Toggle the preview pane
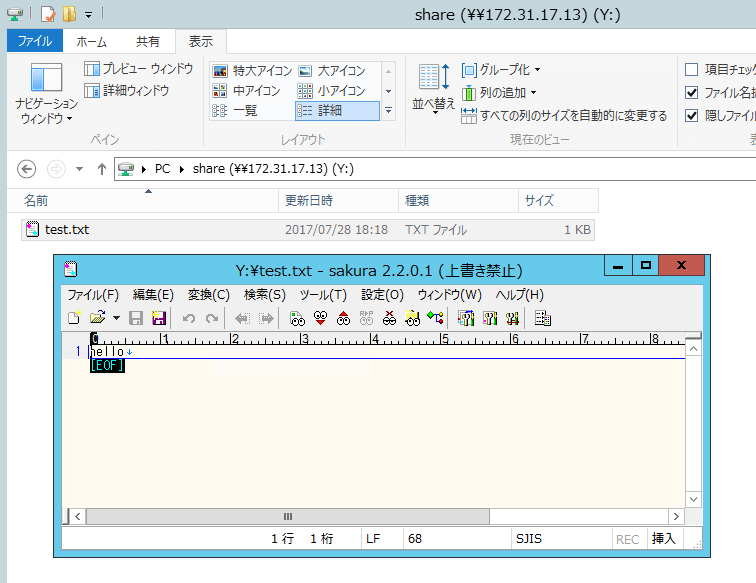 (x=138, y=69)
